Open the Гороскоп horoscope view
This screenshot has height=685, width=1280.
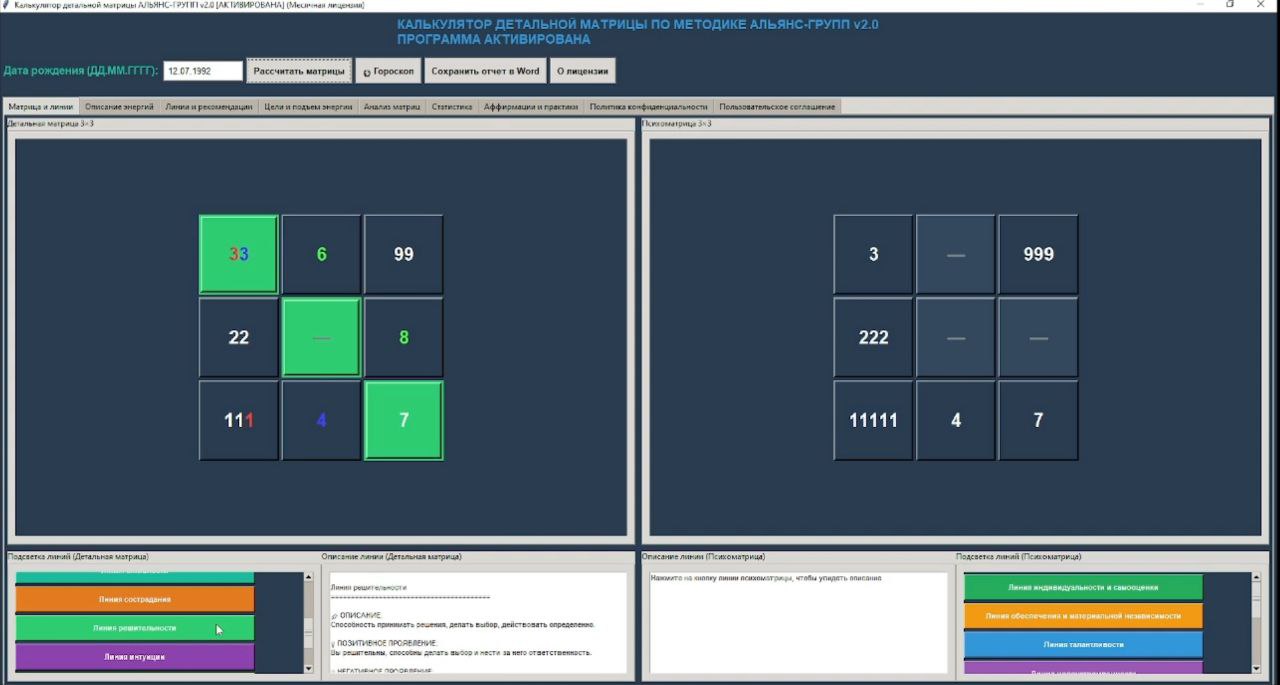click(388, 71)
